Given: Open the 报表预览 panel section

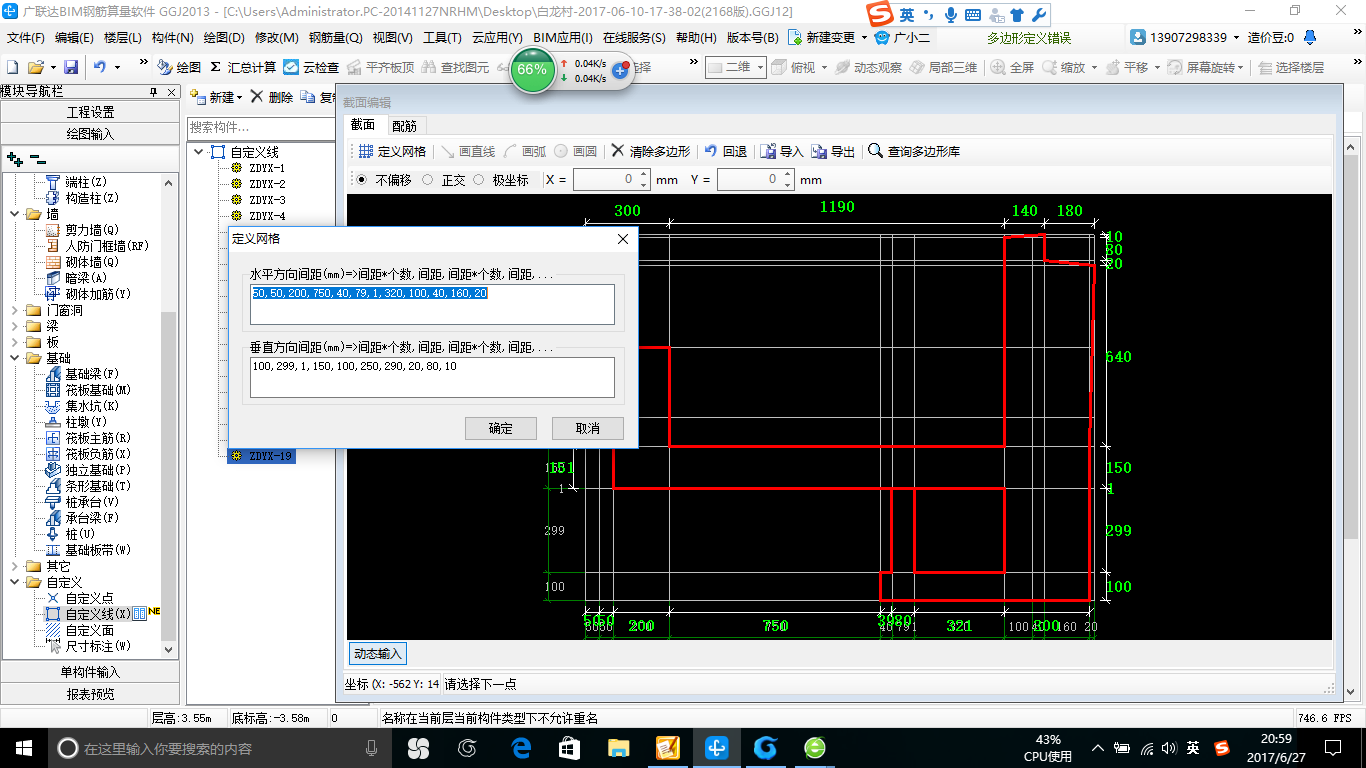Looking at the screenshot, I should [90, 694].
